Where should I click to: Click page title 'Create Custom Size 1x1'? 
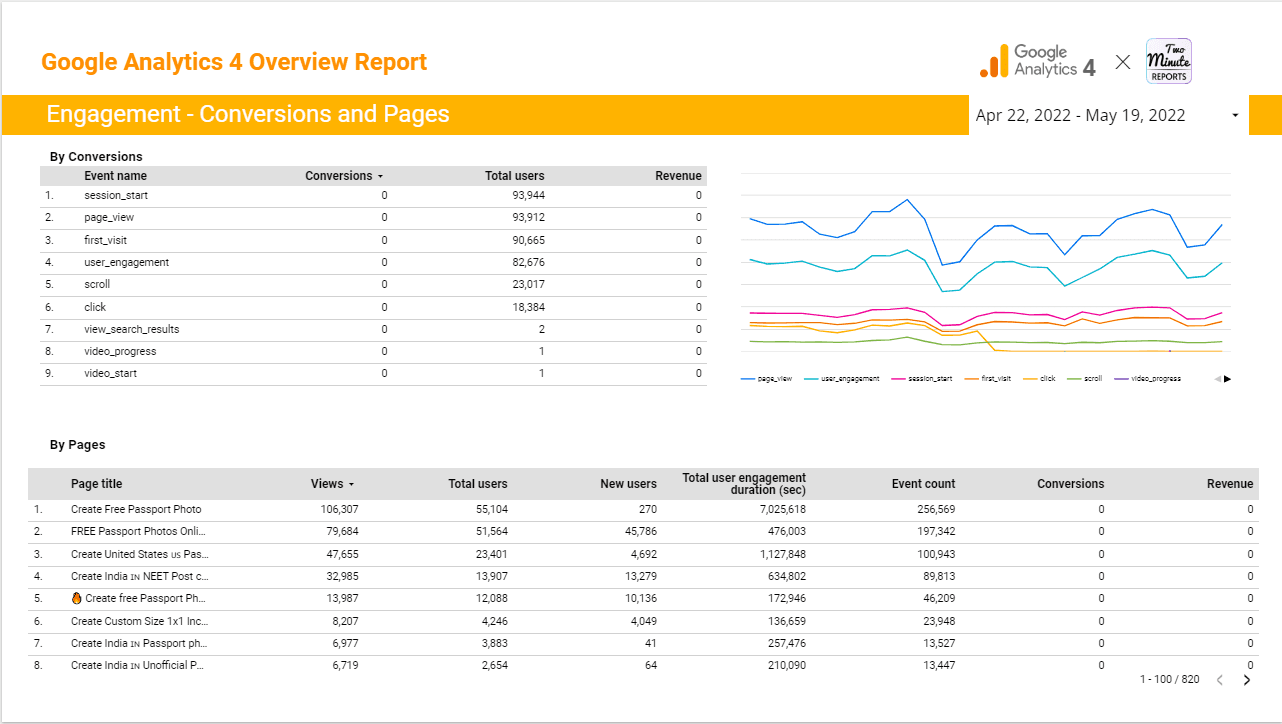[140, 621]
